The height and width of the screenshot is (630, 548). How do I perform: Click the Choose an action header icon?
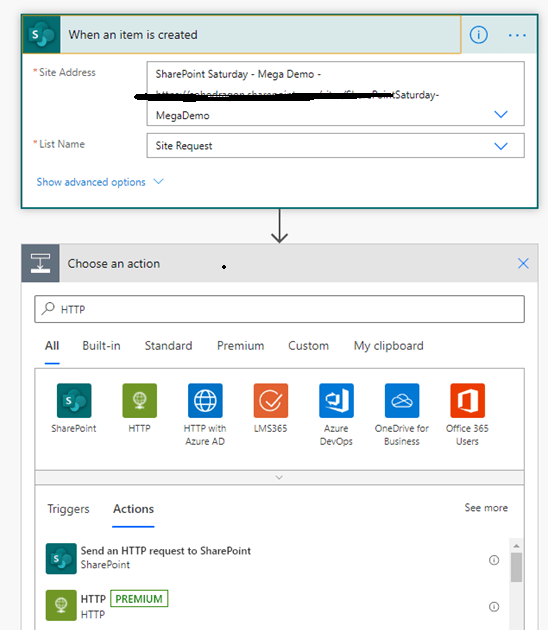pos(40,263)
